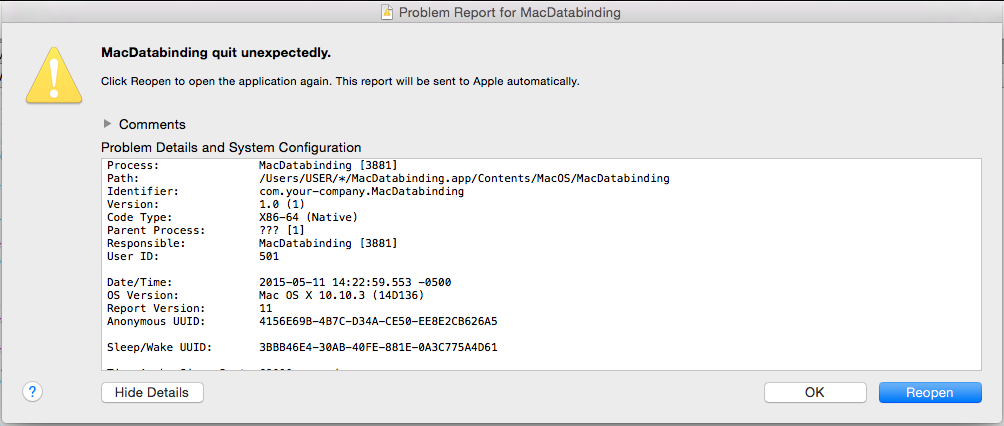1004x426 pixels.
Task: Click the 'Anonymous UUID:' field label
Action: click(x=156, y=321)
